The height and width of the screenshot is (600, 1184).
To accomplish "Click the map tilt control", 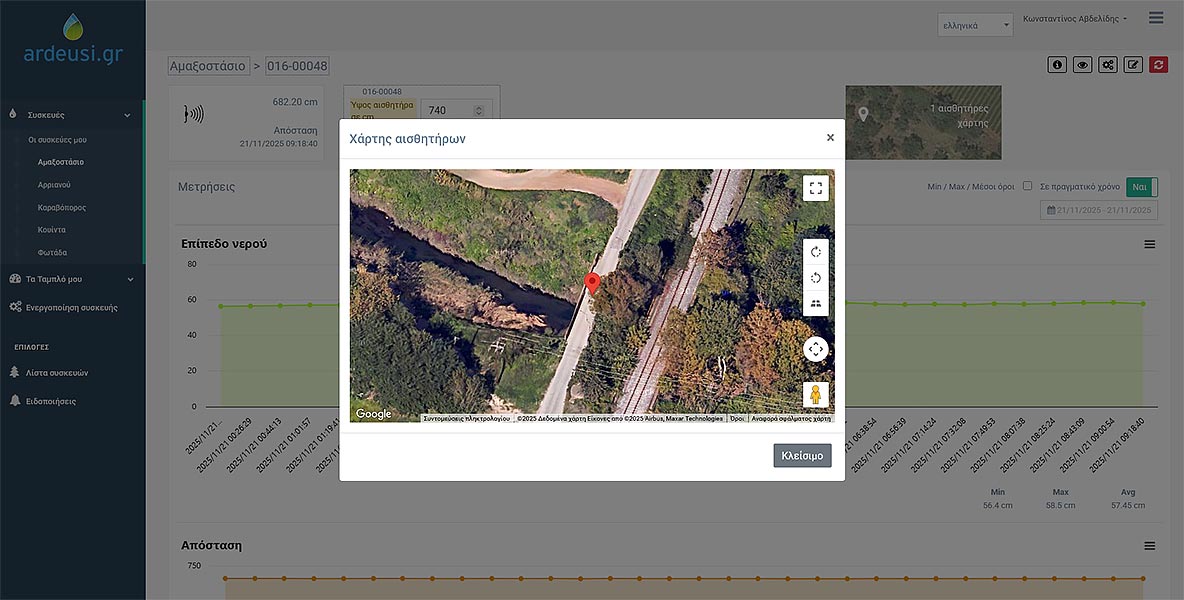I will tap(816, 303).
